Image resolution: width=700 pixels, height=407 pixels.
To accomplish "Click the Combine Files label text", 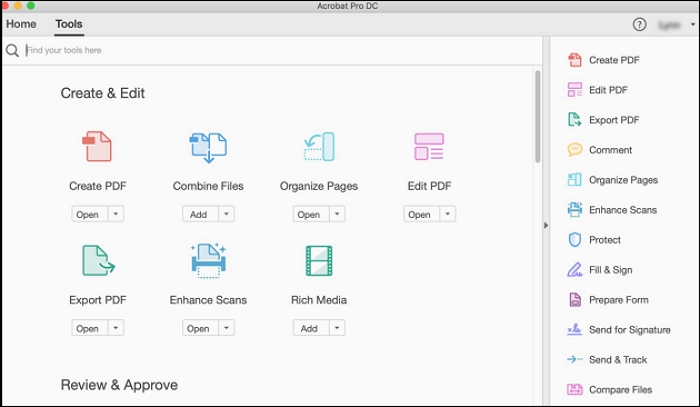I will point(208,186).
